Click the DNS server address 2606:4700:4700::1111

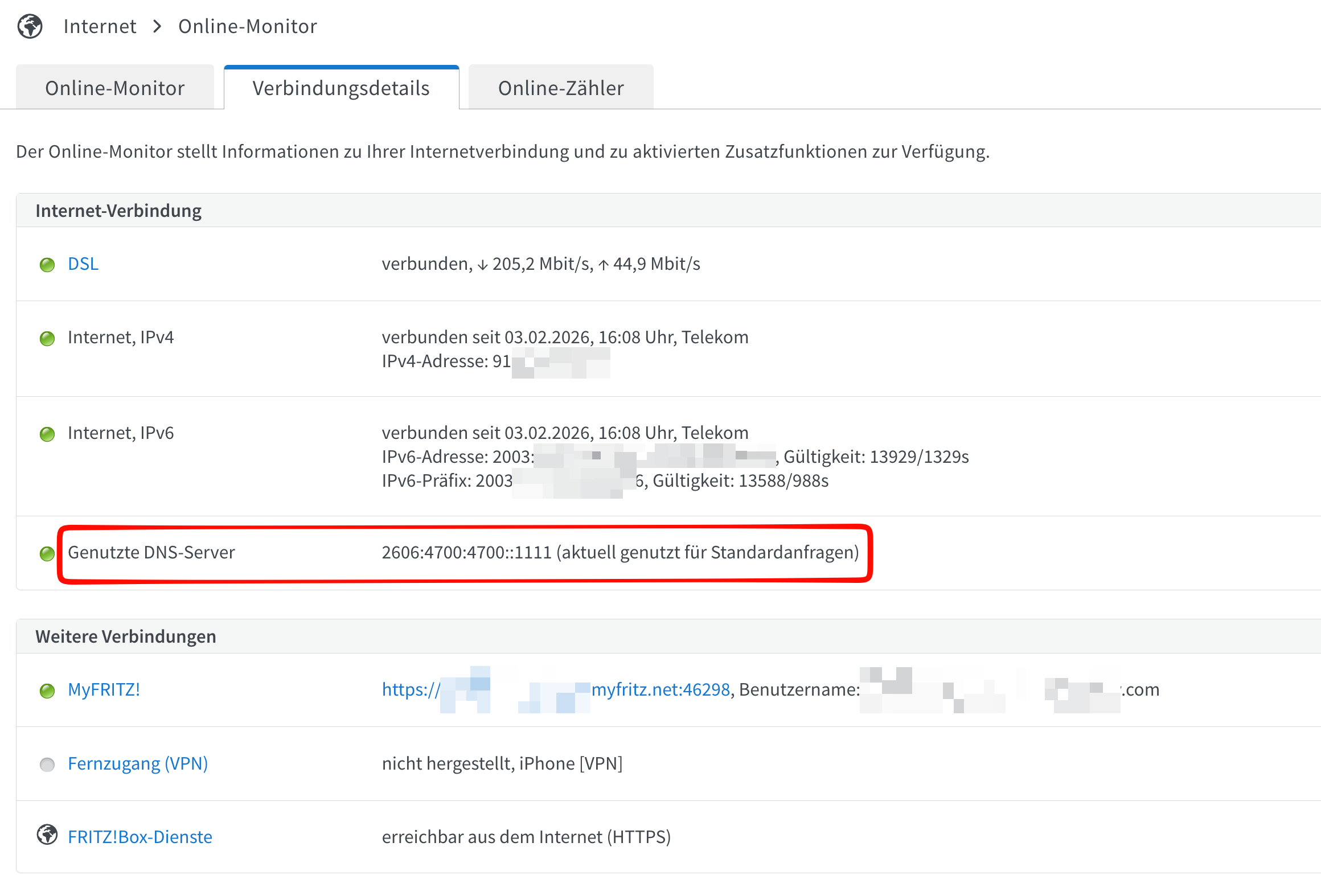(466, 552)
